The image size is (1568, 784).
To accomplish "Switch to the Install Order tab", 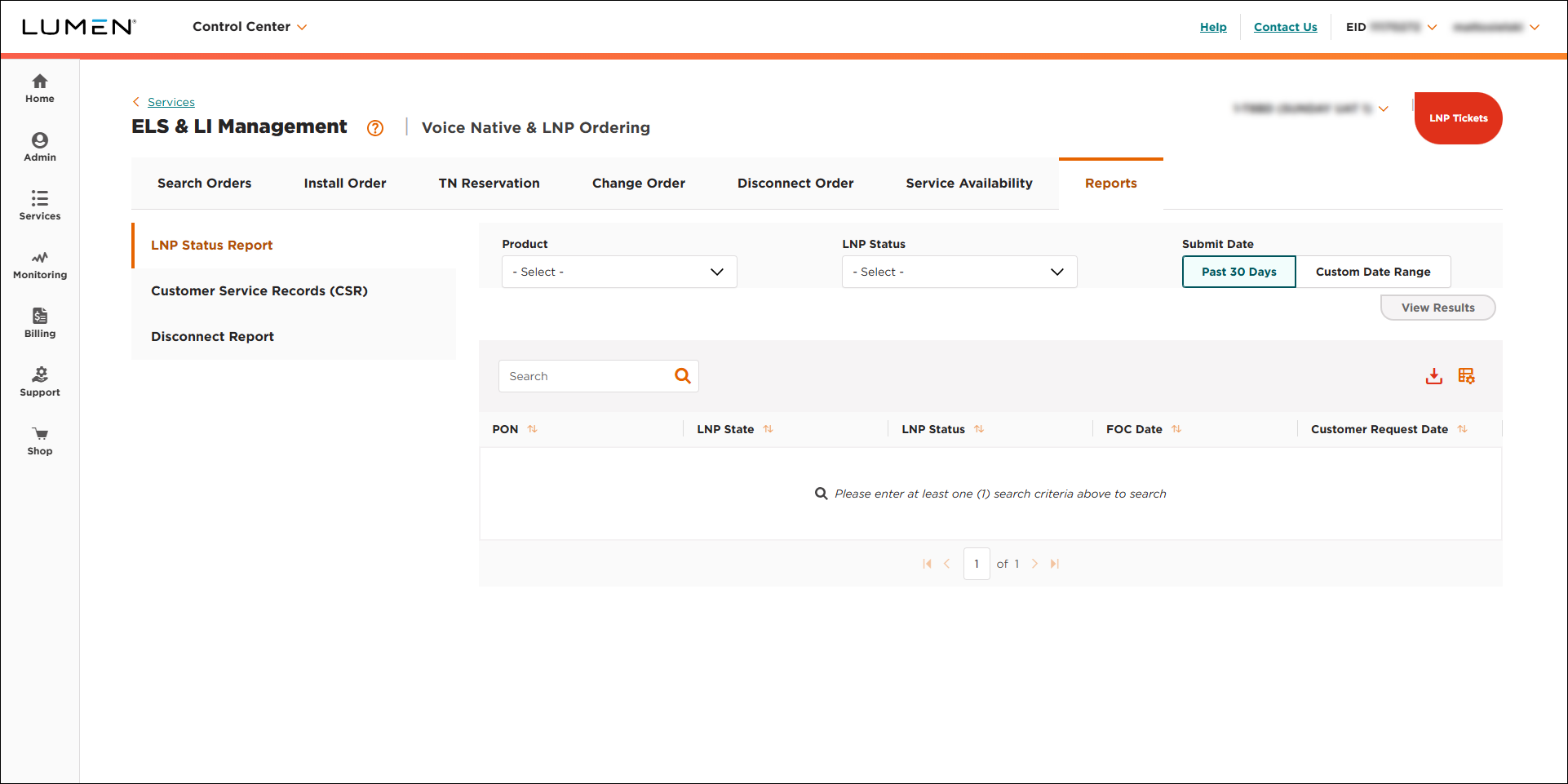I will click(345, 184).
